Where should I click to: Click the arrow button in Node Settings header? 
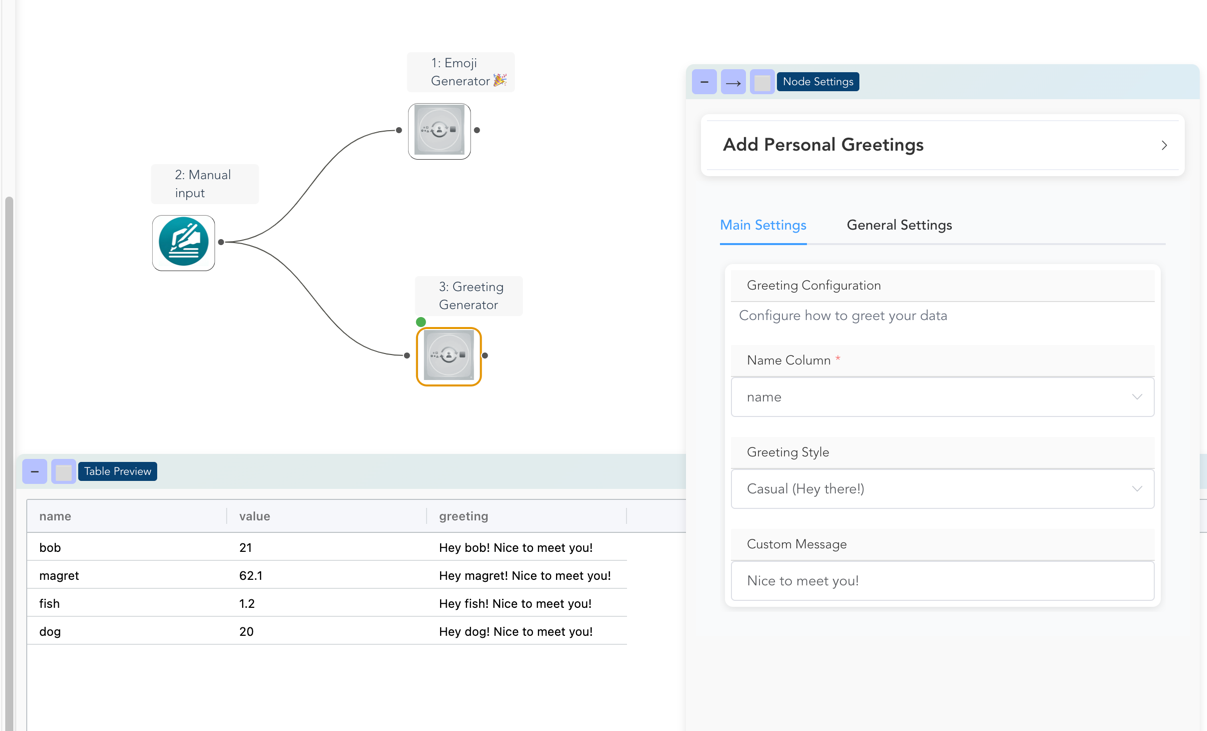pyautogui.click(x=733, y=82)
